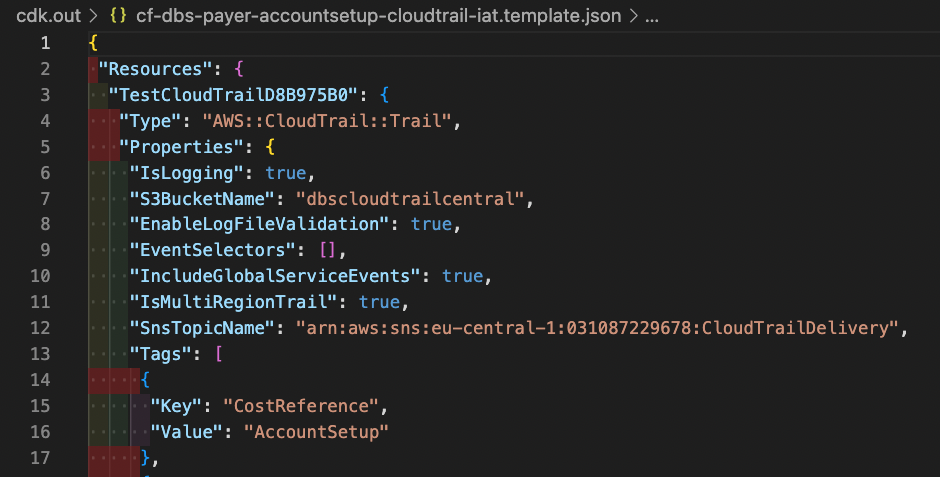Click the SnsTopicName ARN string value
Viewport: 940px width, 477px height.
[598, 328]
